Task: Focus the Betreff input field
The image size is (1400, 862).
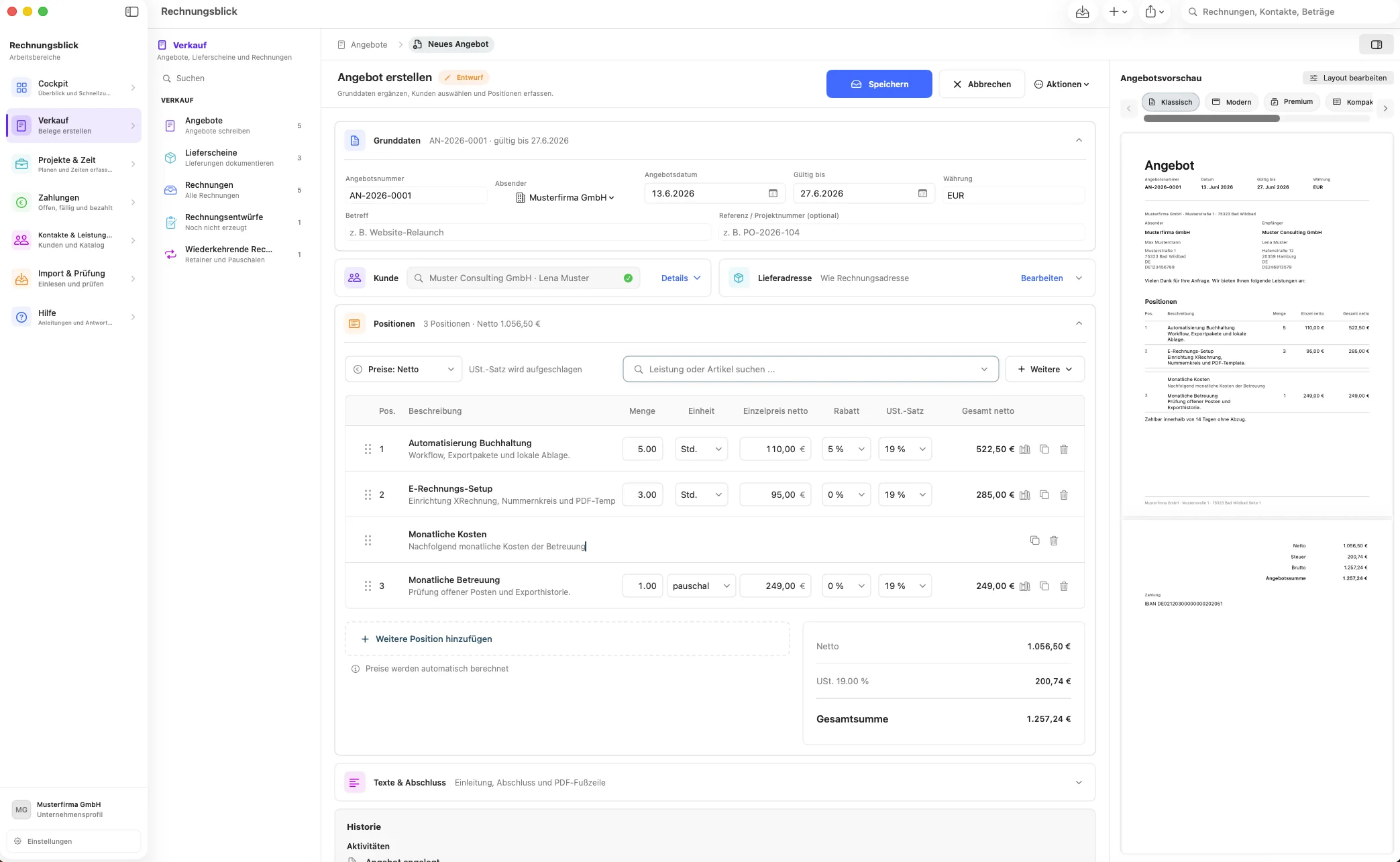Action: click(527, 233)
